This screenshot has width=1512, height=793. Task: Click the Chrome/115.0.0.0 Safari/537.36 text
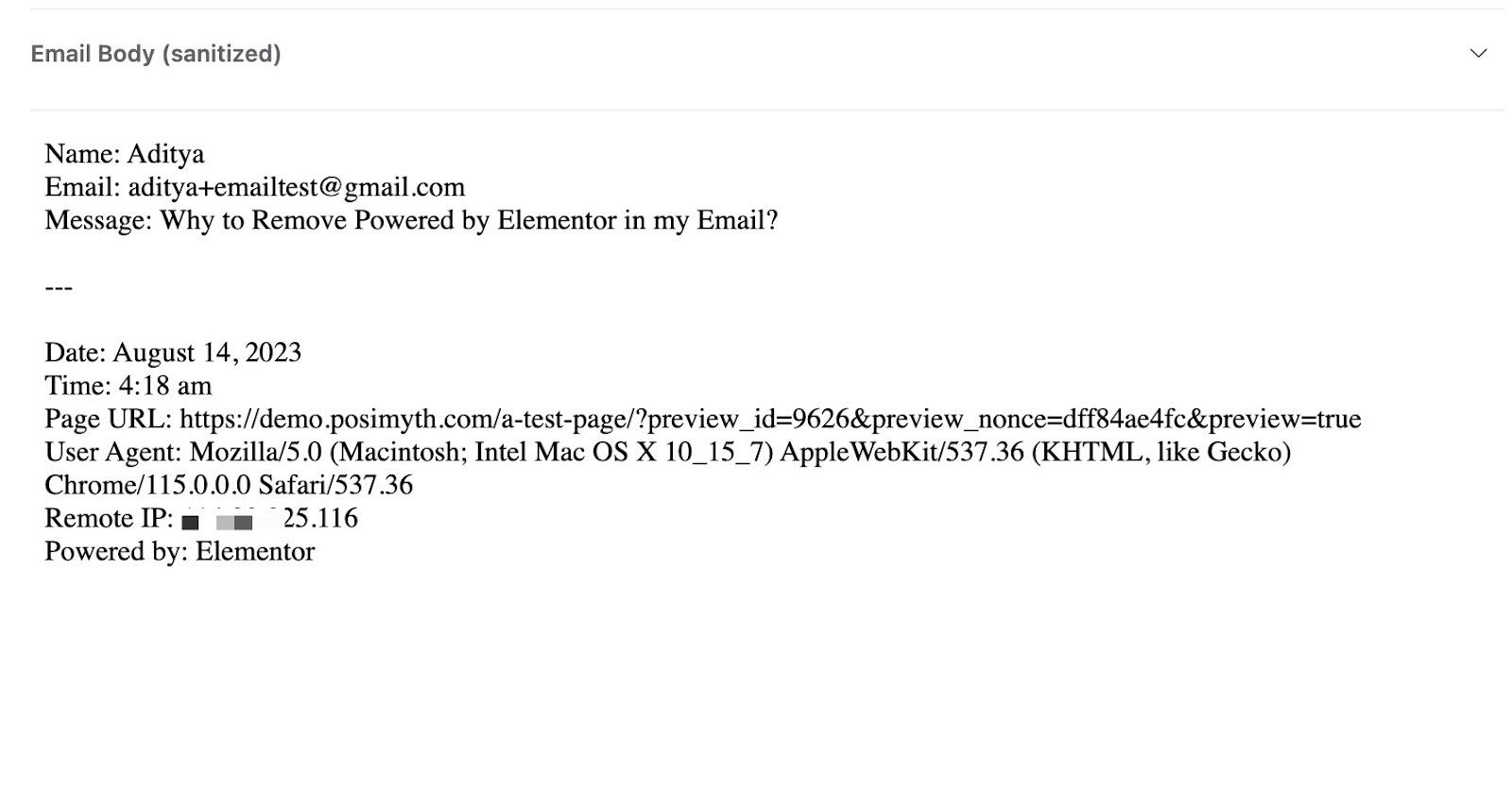(229, 485)
